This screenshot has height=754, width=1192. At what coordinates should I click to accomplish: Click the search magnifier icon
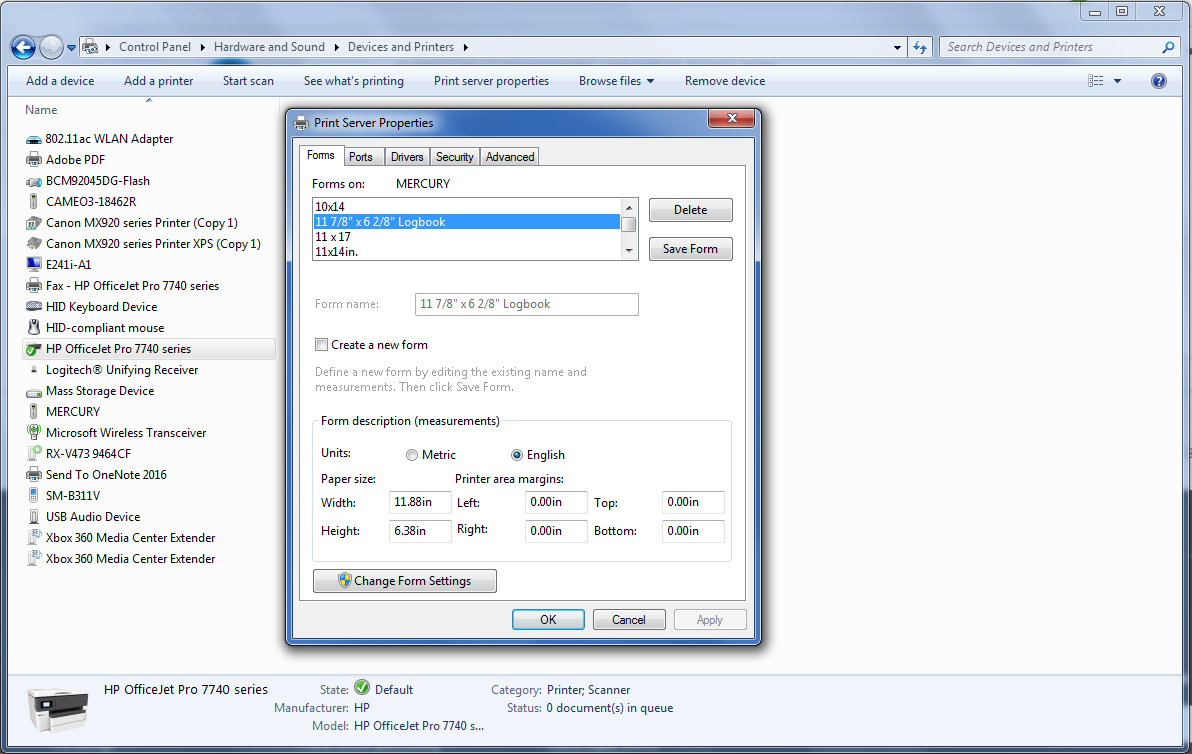[x=1168, y=47]
